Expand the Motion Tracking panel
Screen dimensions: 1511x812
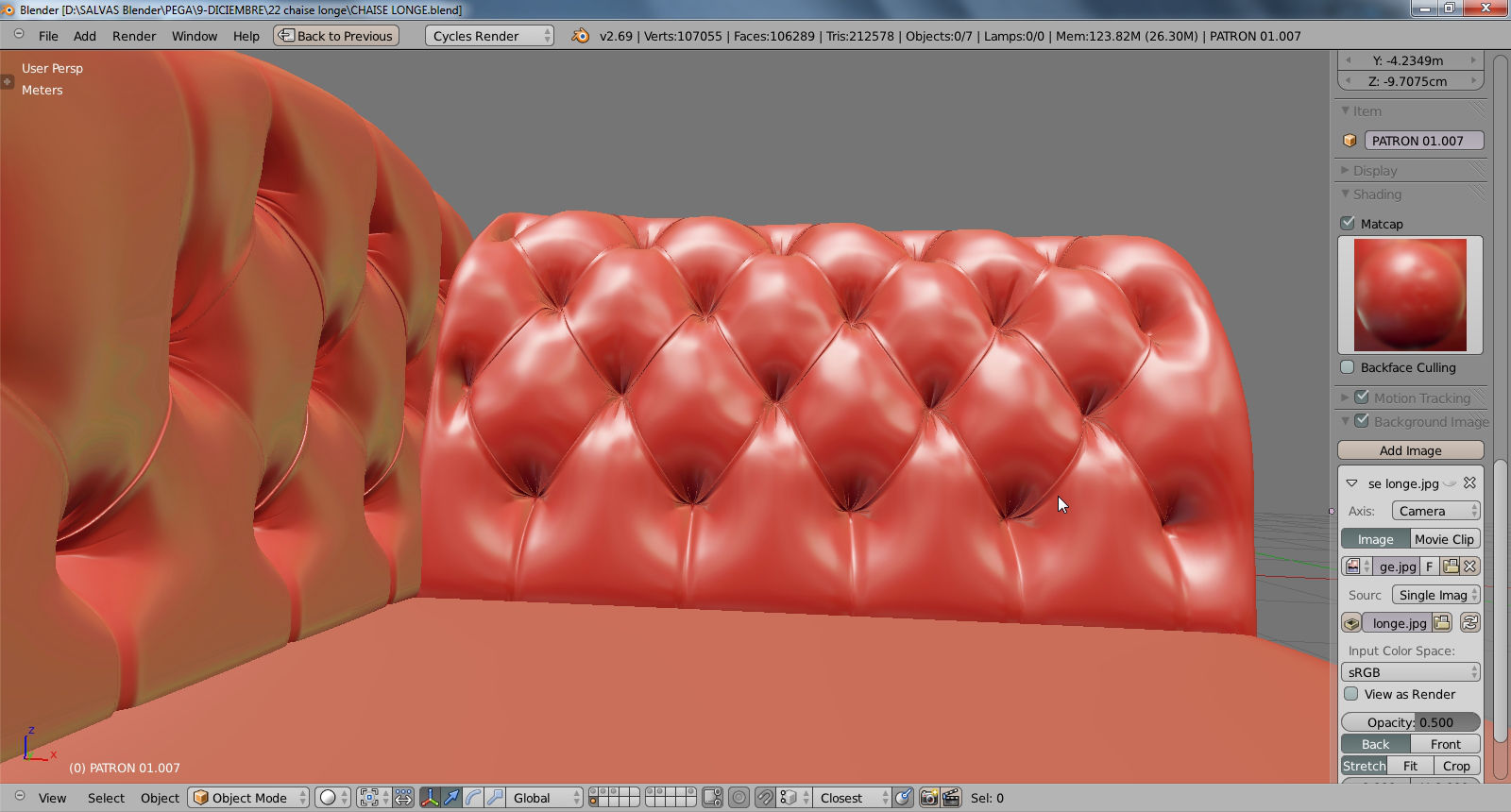click(1345, 398)
